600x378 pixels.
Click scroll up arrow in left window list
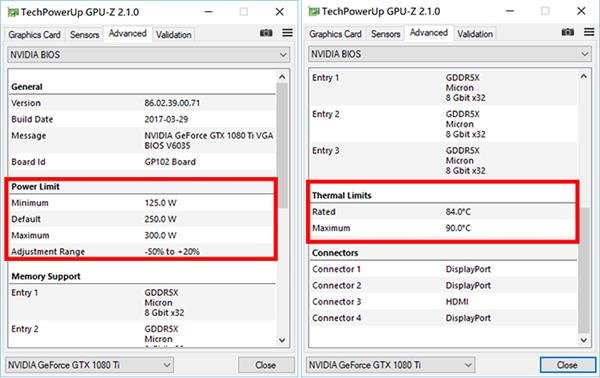(x=282, y=77)
